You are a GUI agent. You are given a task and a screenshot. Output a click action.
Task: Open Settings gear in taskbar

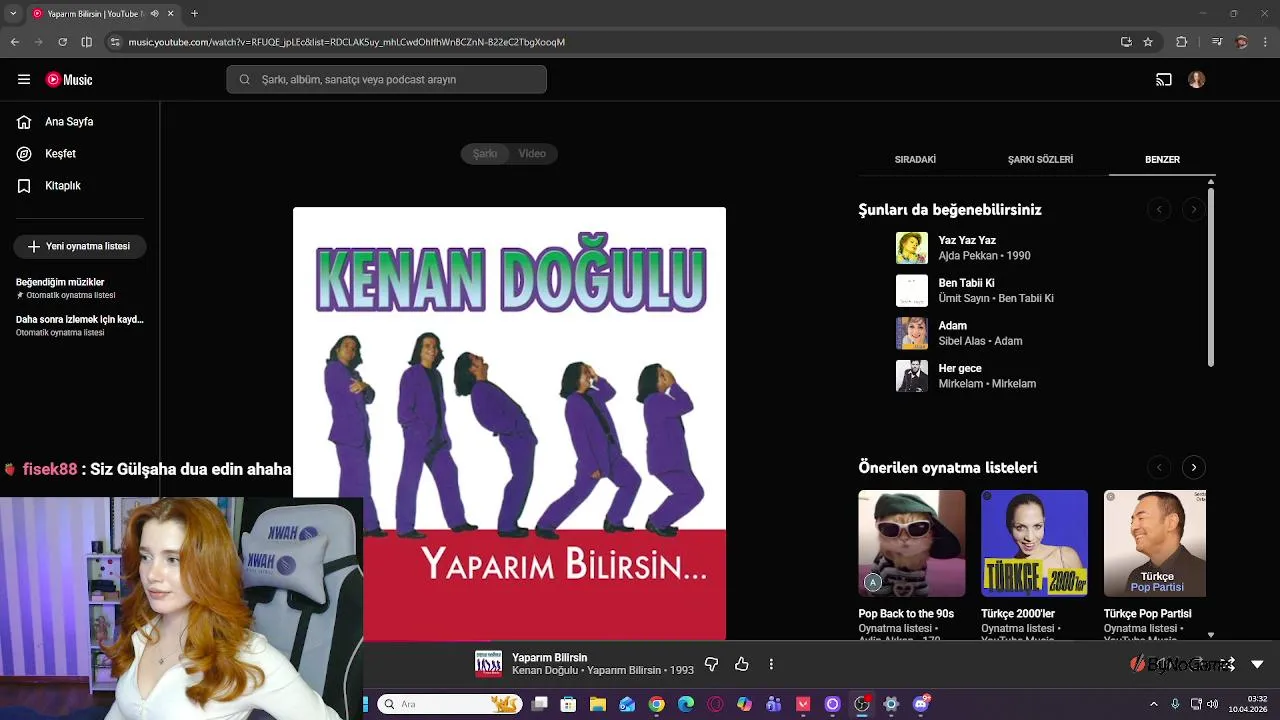[x=891, y=704]
